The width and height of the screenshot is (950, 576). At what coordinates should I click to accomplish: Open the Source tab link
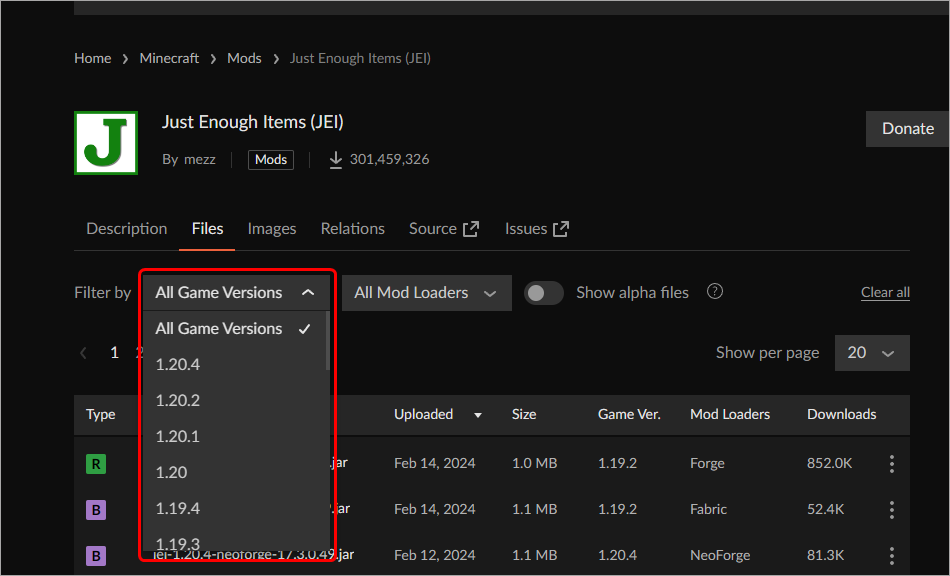pyautogui.click(x=443, y=229)
